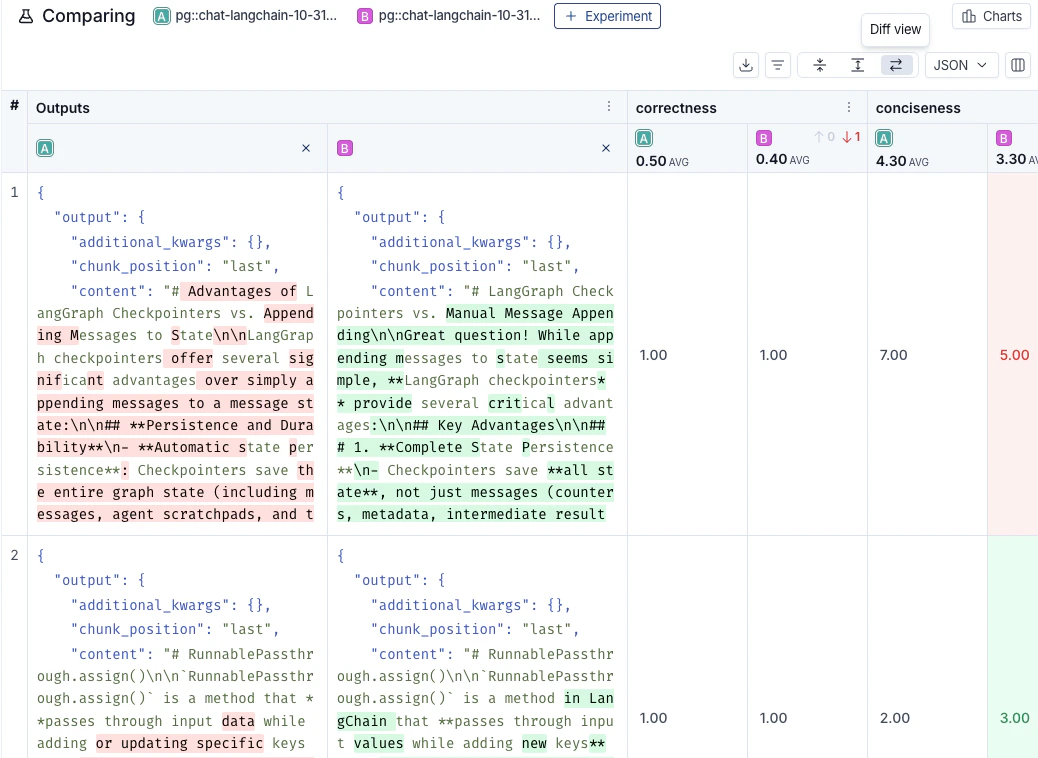Toggle the Diff view button
The image size is (1038, 758).
tap(895, 65)
